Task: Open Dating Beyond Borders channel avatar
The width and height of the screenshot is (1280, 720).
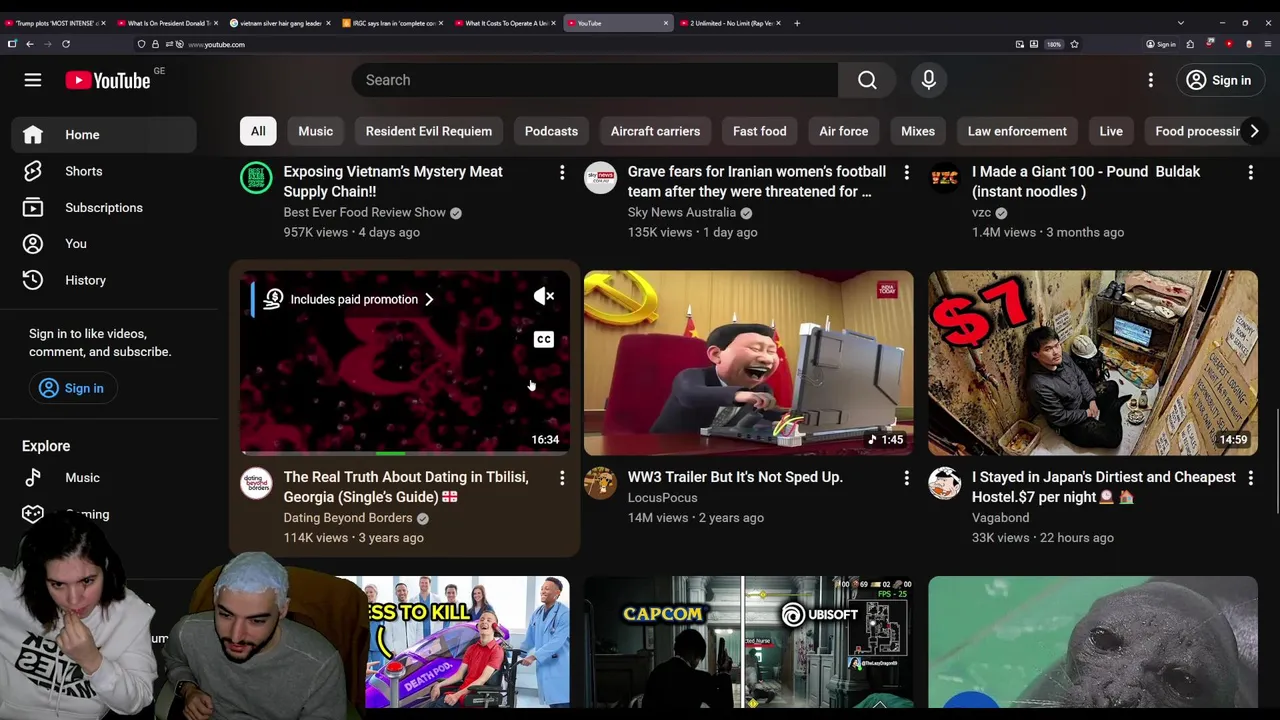Action: (256, 484)
